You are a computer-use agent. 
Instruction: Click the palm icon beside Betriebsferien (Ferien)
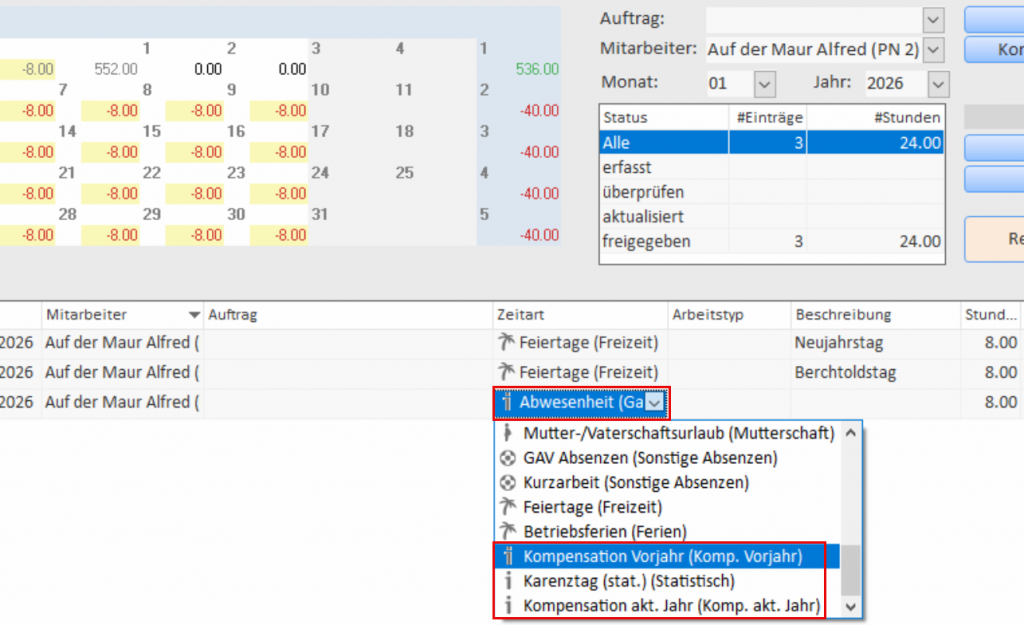509,531
